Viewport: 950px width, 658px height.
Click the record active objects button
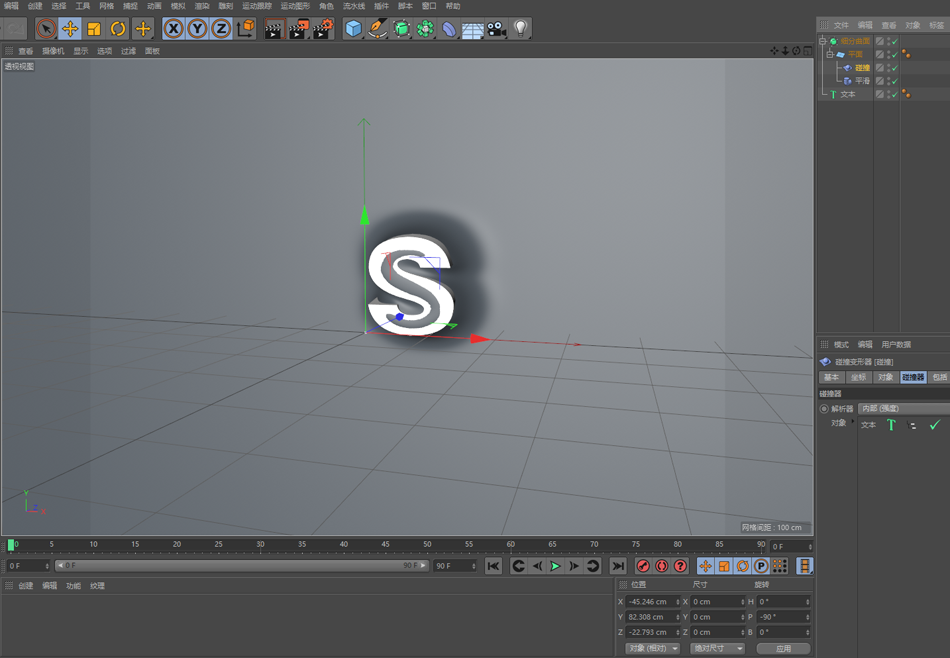click(643, 566)
